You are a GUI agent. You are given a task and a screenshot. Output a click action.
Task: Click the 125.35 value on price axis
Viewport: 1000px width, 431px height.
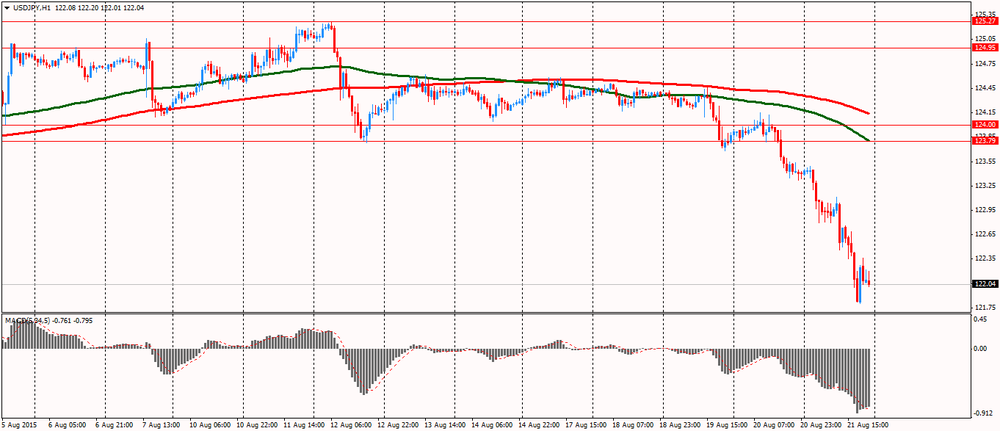tap(985, 14)
